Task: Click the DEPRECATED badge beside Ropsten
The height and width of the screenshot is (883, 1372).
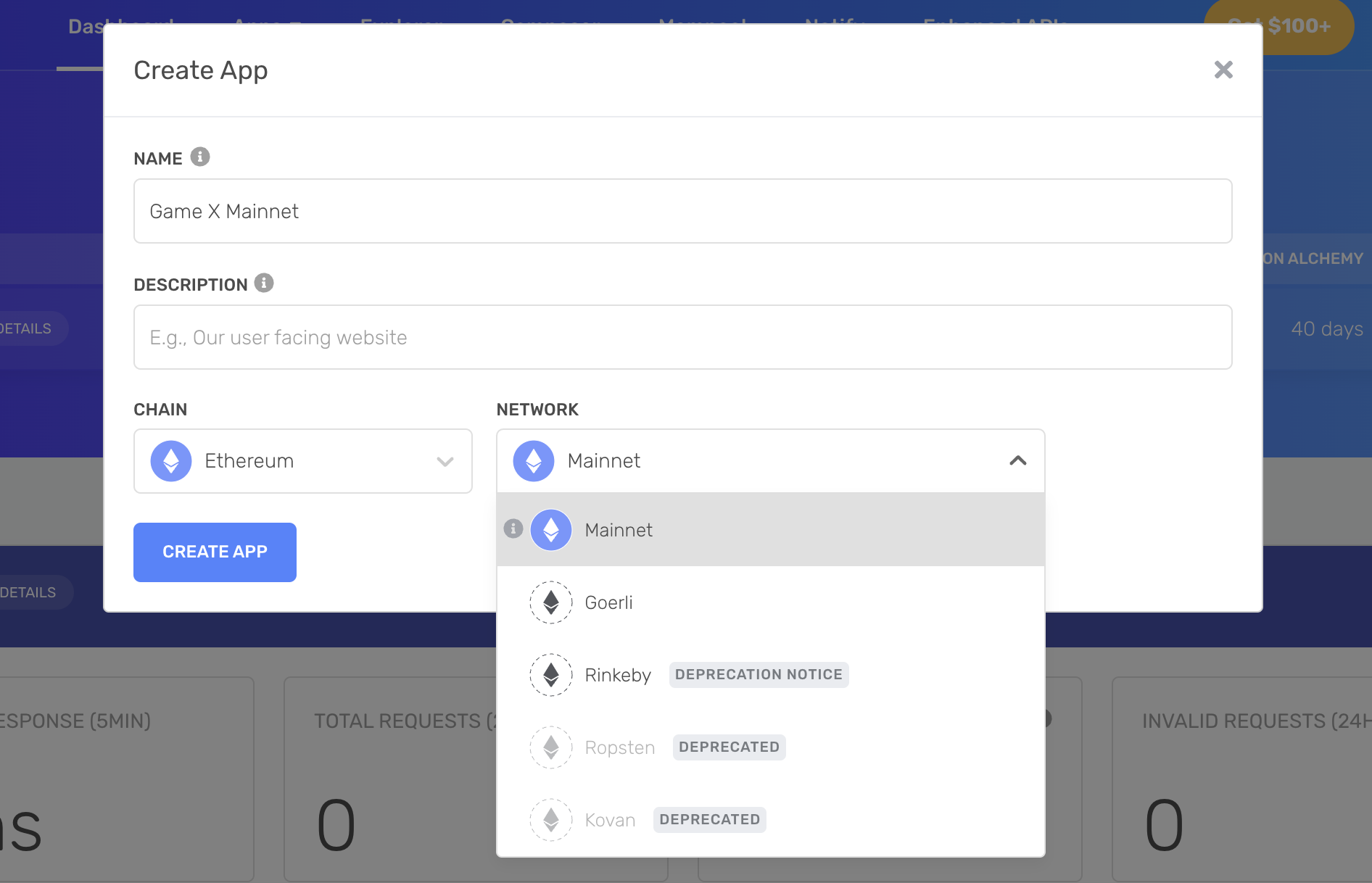Action: point(729,747)
